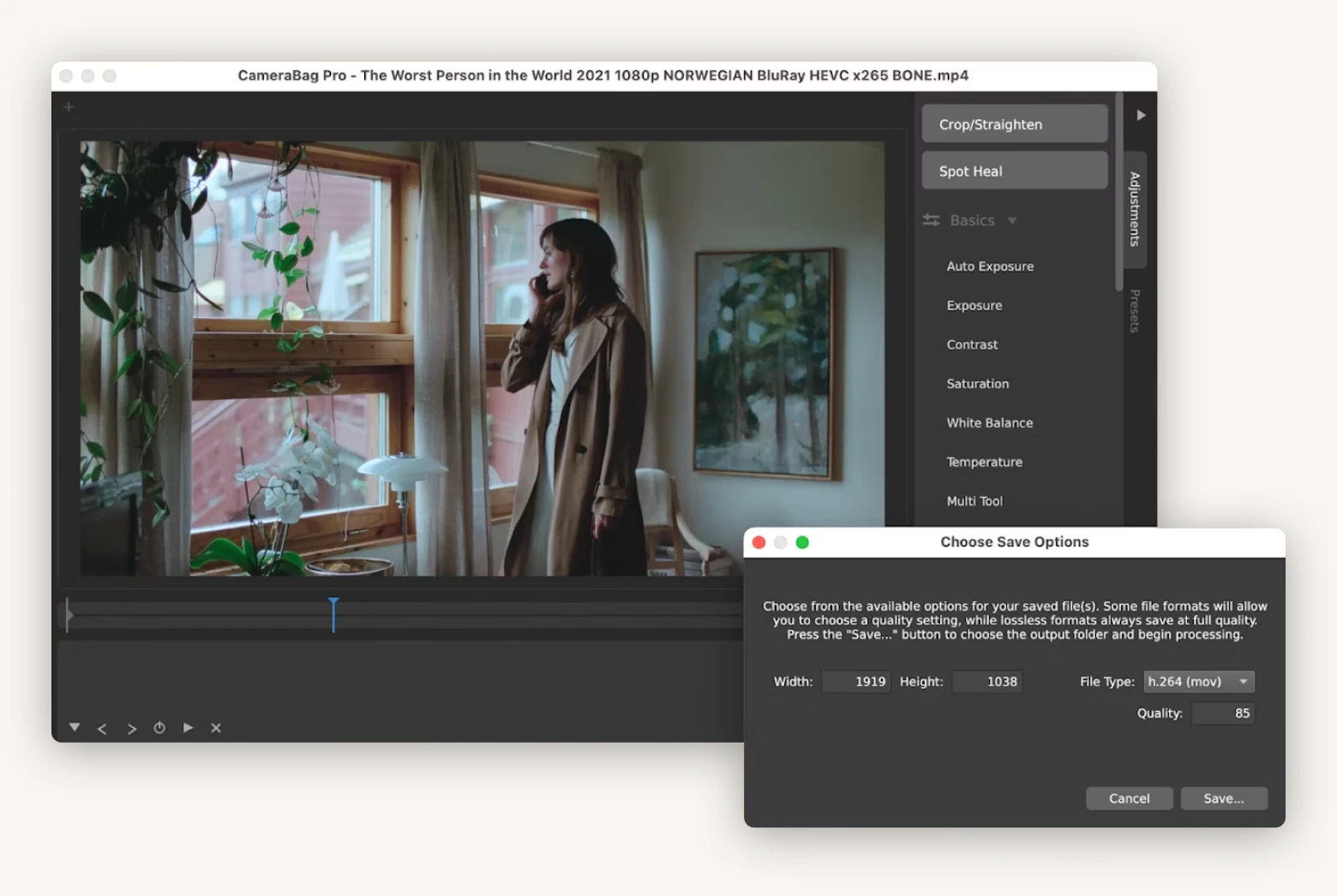
Task: Click the Basics adjustment sliders icon
Action: click(x=931, y=220)
